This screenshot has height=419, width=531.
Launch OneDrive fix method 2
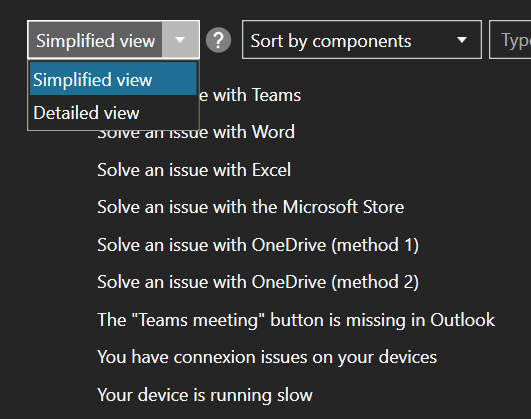[258, 282]
